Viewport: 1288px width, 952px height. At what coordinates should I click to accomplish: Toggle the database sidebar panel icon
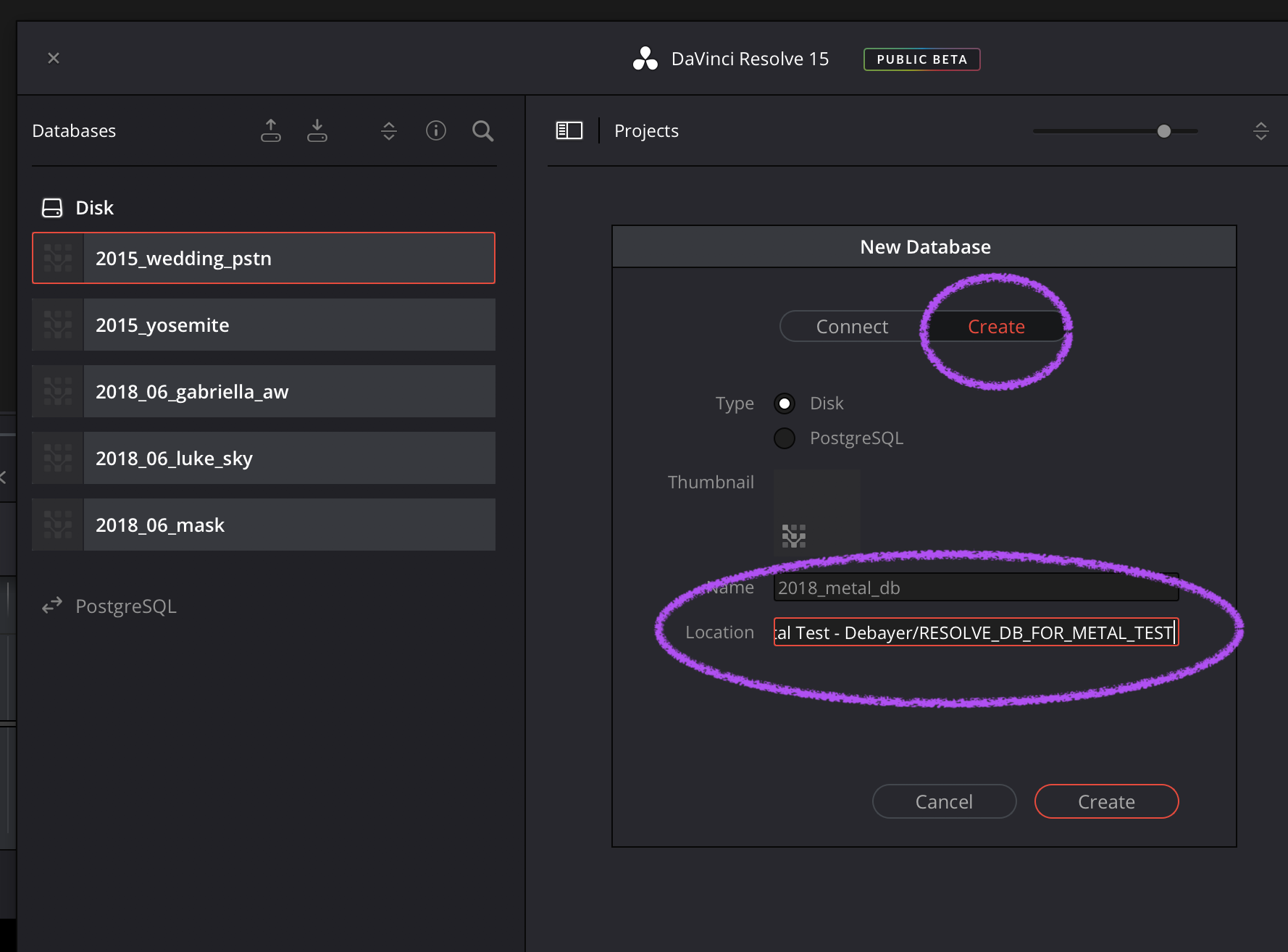pos(569,130)
